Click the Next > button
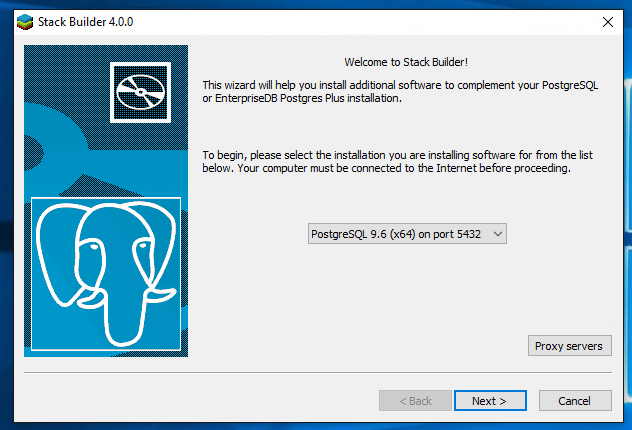 click(x=490, y=401)
